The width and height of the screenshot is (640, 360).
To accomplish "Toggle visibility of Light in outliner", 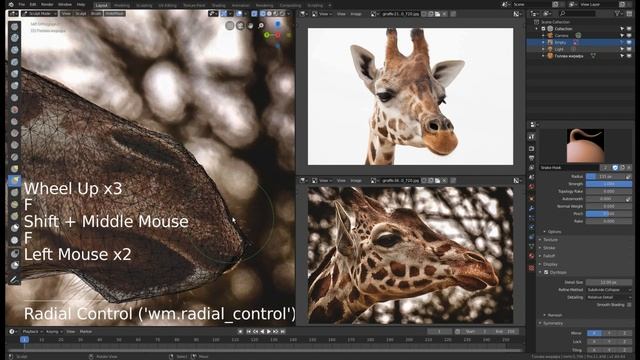I will pos(629,49).
